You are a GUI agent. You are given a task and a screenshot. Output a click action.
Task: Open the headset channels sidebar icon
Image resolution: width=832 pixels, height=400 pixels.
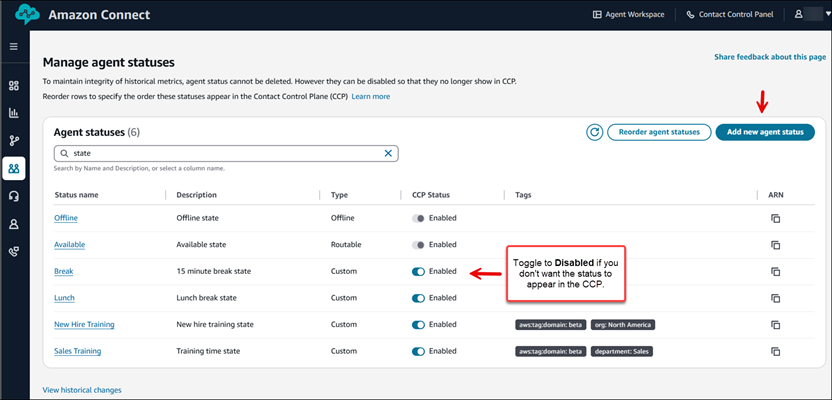14,197
